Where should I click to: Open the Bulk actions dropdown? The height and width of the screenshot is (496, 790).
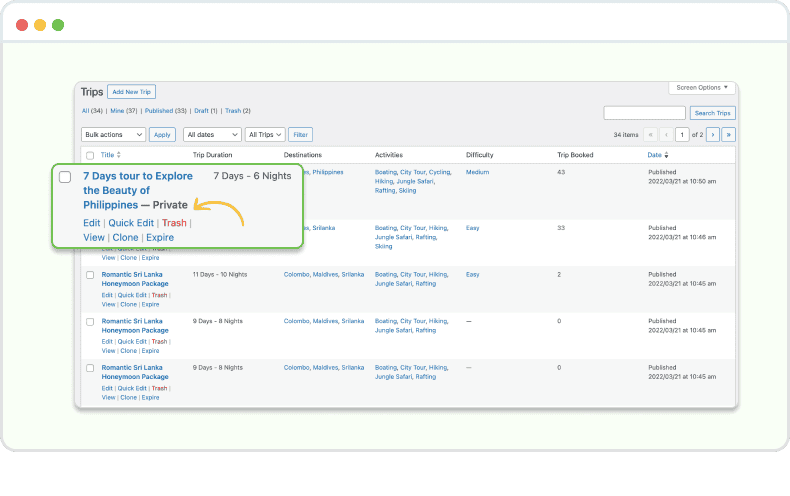click(x=113, y=134)
